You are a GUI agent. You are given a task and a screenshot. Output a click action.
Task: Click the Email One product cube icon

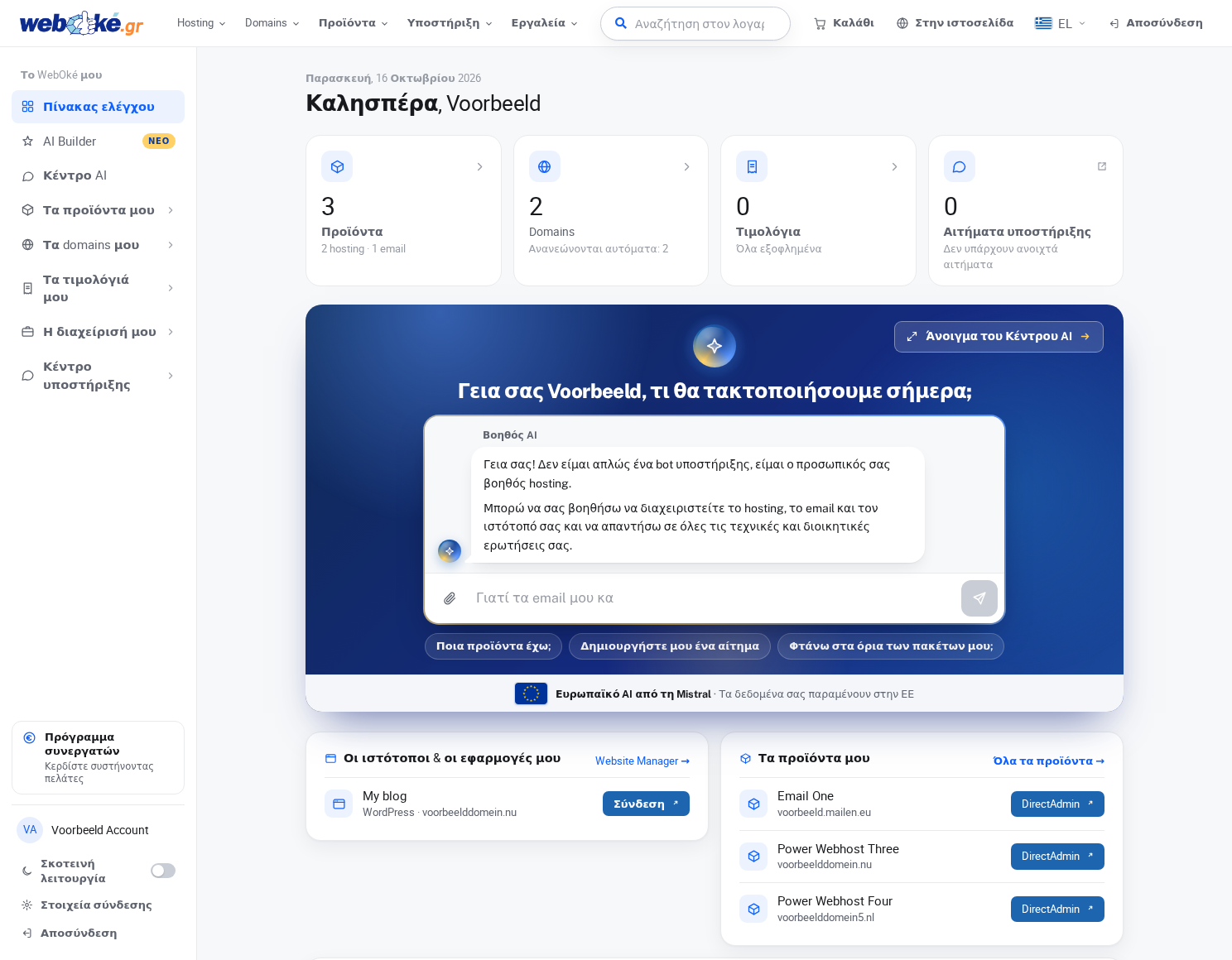(753, 804)
